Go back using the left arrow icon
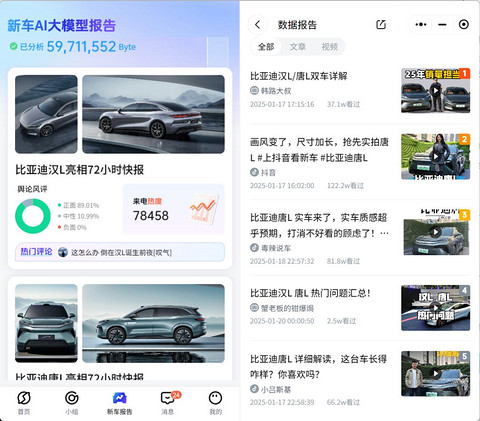 [x=257, y=25]
